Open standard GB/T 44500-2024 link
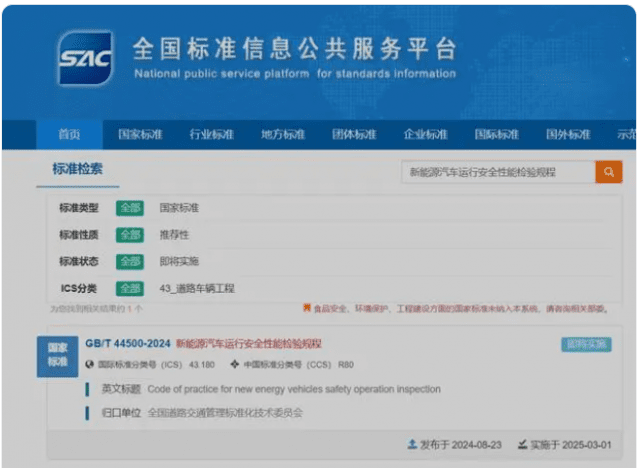The image size is (639, 468). point(127,343)
